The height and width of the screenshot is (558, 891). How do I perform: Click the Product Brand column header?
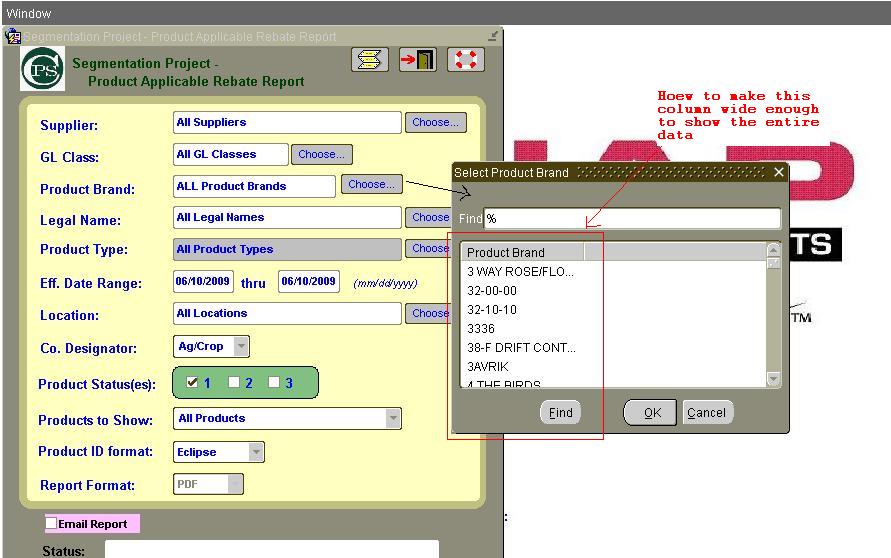[x=522, y=252]
